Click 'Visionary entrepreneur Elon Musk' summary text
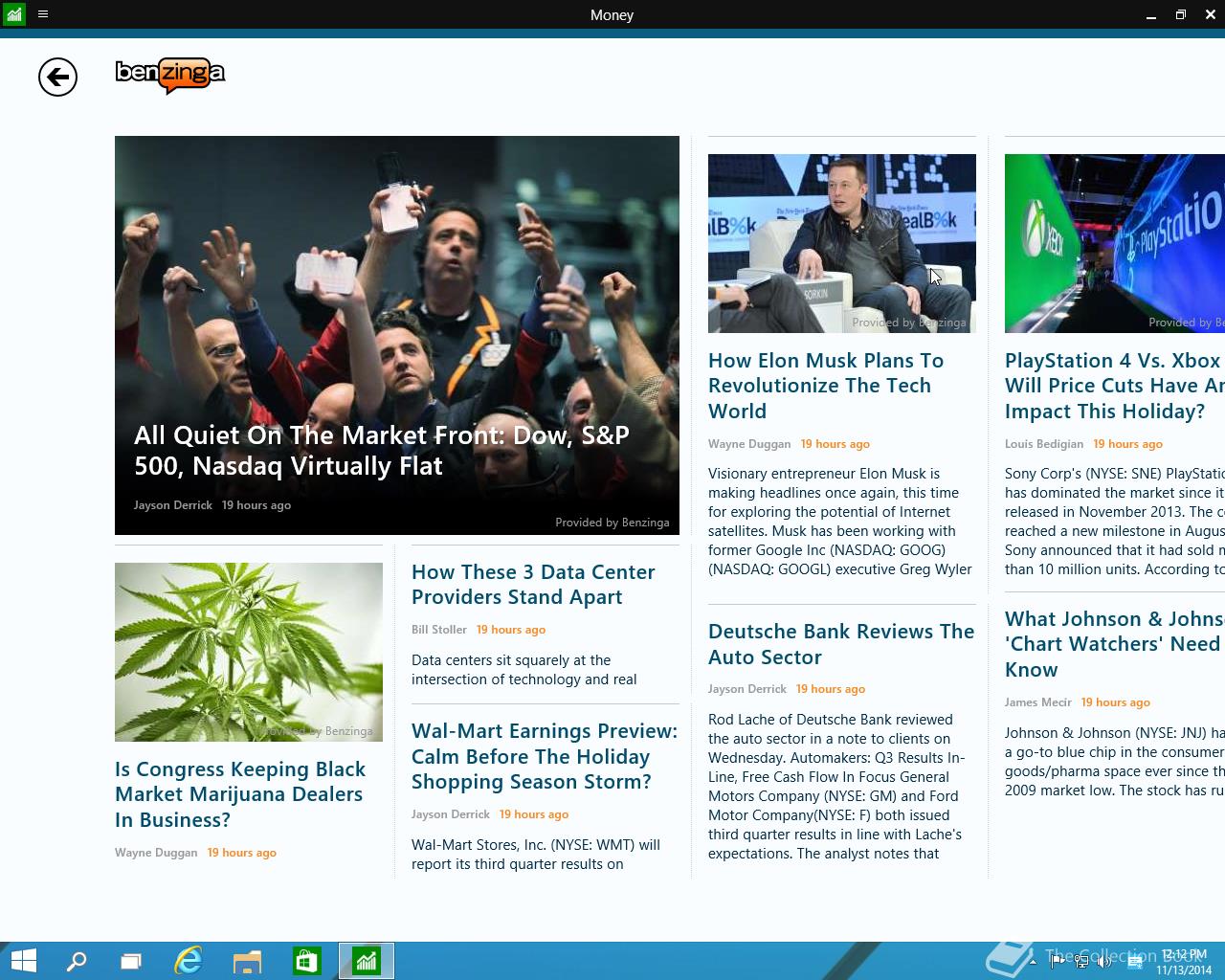Screen dimensions: 1225x980 point(840,522)
